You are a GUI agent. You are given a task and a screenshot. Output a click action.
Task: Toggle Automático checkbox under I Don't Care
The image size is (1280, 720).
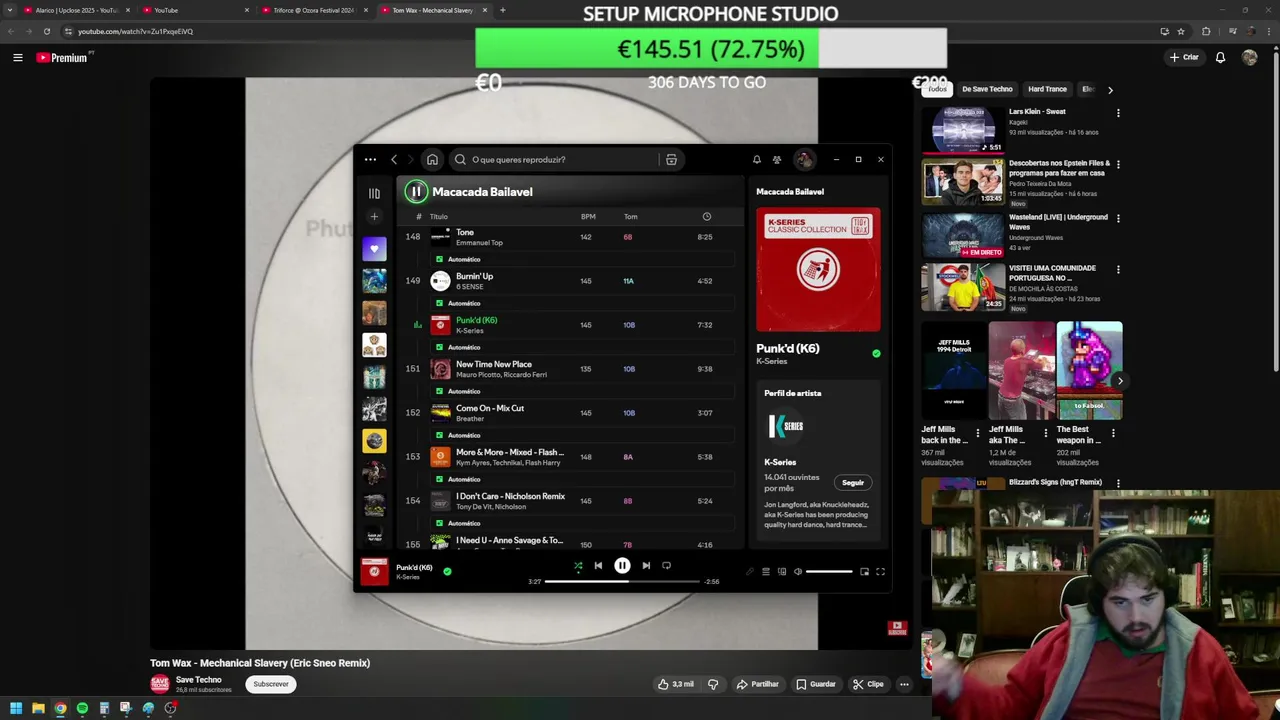[439, 523]
